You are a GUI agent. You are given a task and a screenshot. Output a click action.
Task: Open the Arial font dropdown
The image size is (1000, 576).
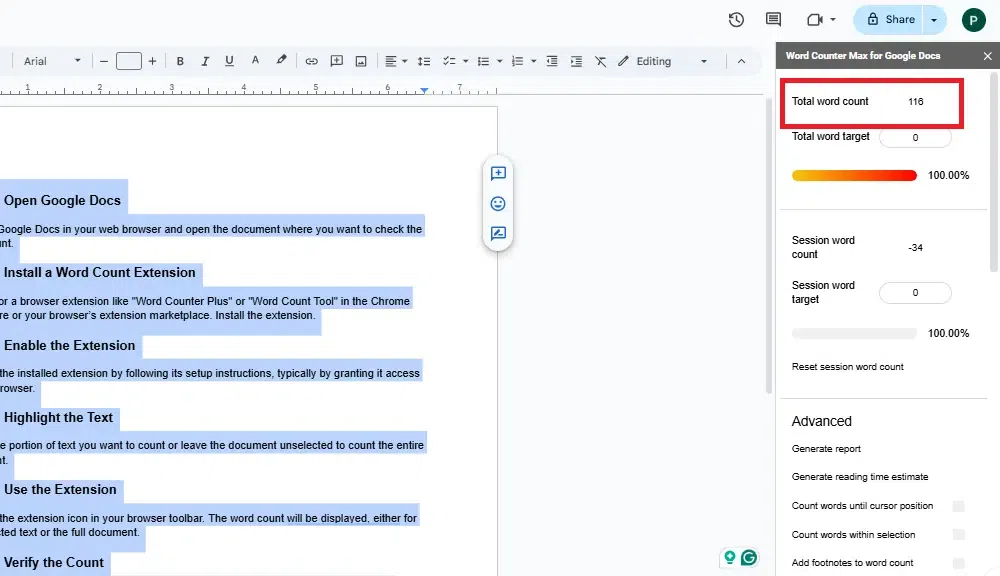pyautogui.click(x=52, y=61)
